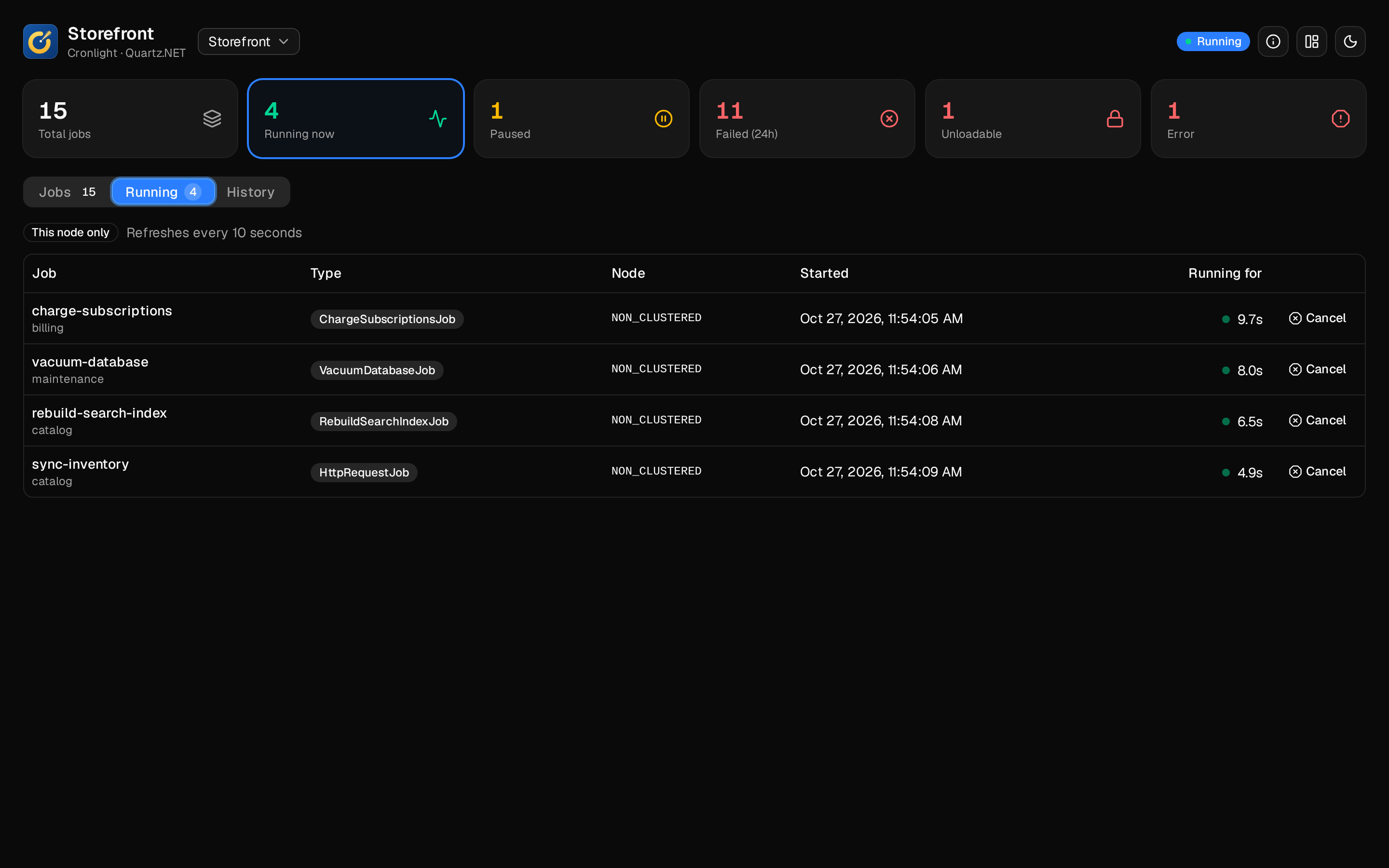Click the 9.7s running duration
The height and width of the screenshot is (868, 1389).
click(1250, 319)
